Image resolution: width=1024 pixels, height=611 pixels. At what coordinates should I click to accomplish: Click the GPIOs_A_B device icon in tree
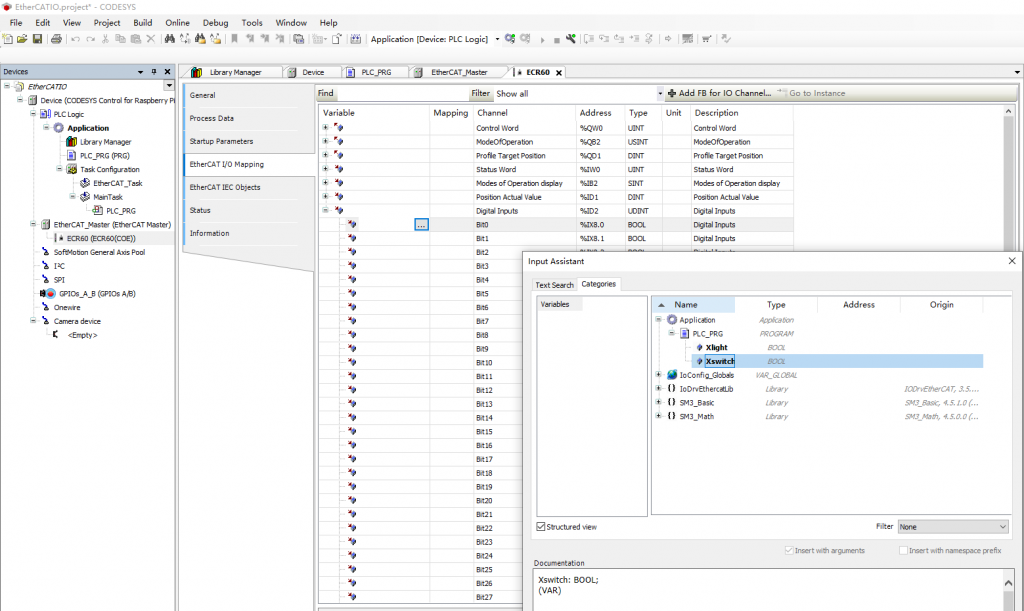[x=48, y=294]
